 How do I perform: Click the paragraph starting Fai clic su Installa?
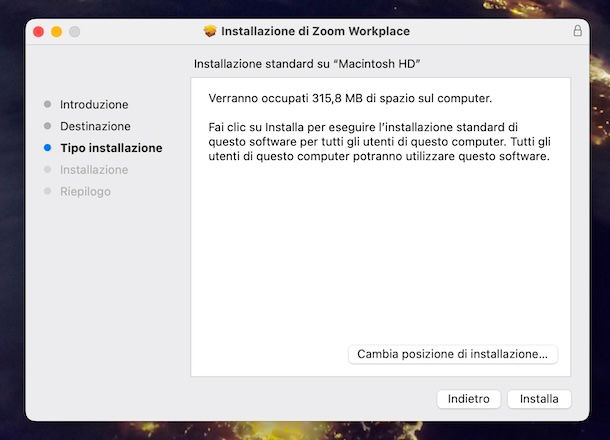click(x=379, y=142)
